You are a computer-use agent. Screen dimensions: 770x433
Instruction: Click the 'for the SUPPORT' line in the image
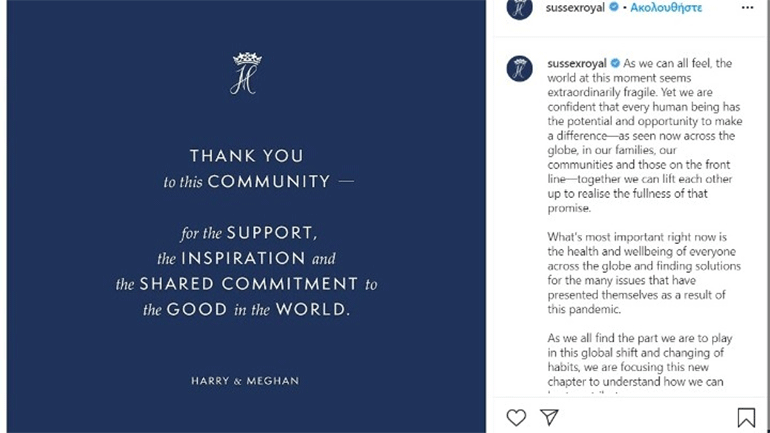click(x=248, y=233)
